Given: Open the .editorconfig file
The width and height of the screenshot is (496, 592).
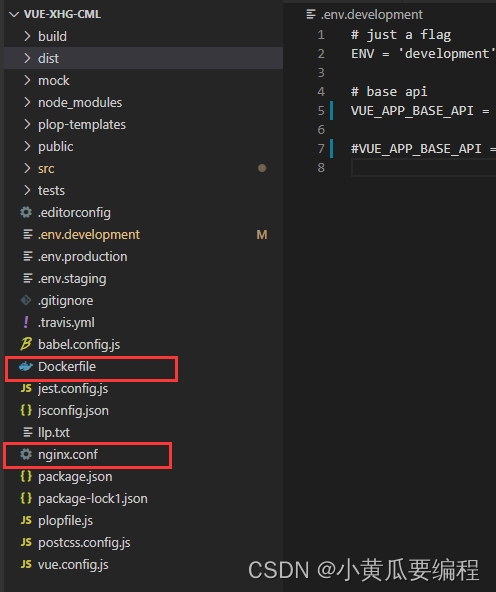Looking at the screenshot, I should click(74, 213).
